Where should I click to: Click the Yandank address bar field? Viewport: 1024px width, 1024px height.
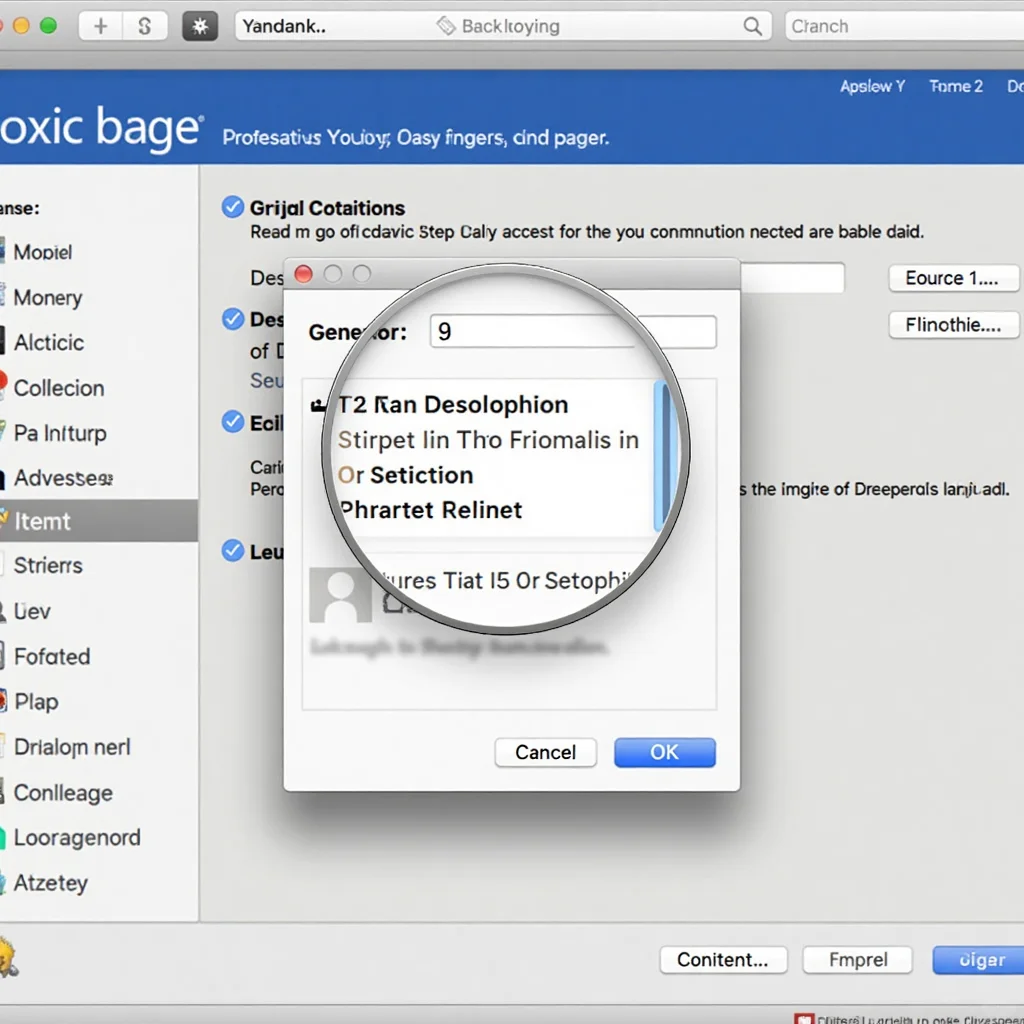(503, 26)
